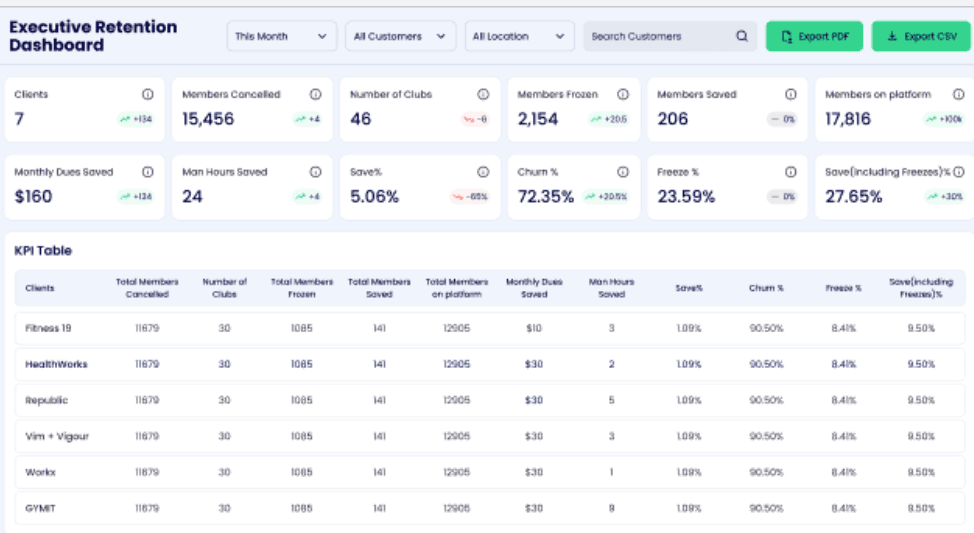Screen dimensions: 974x533
Task: Click the info icon on Clients card
Action: click(x=147, y=95)
